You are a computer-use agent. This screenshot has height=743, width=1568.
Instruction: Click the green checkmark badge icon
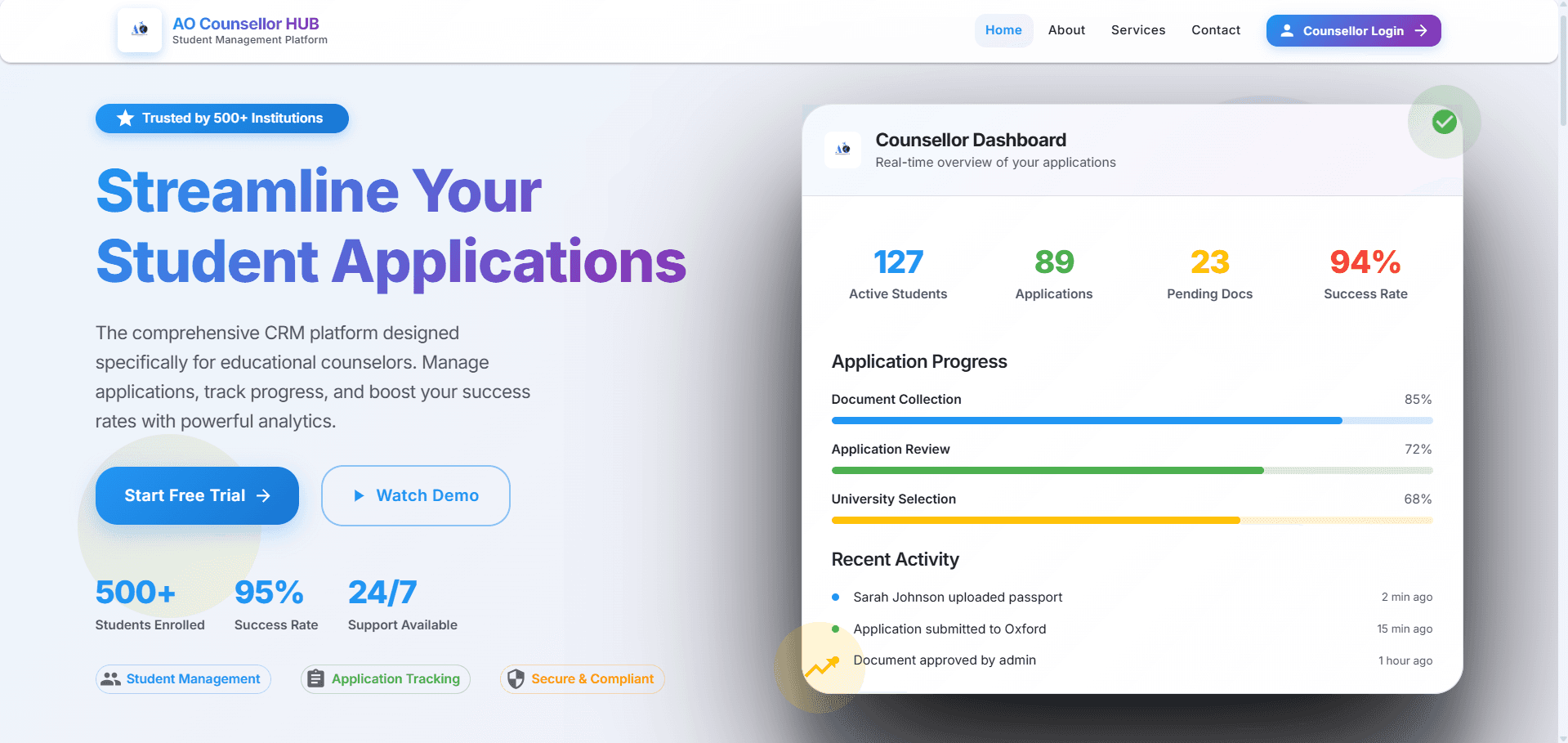(1444, 122)
